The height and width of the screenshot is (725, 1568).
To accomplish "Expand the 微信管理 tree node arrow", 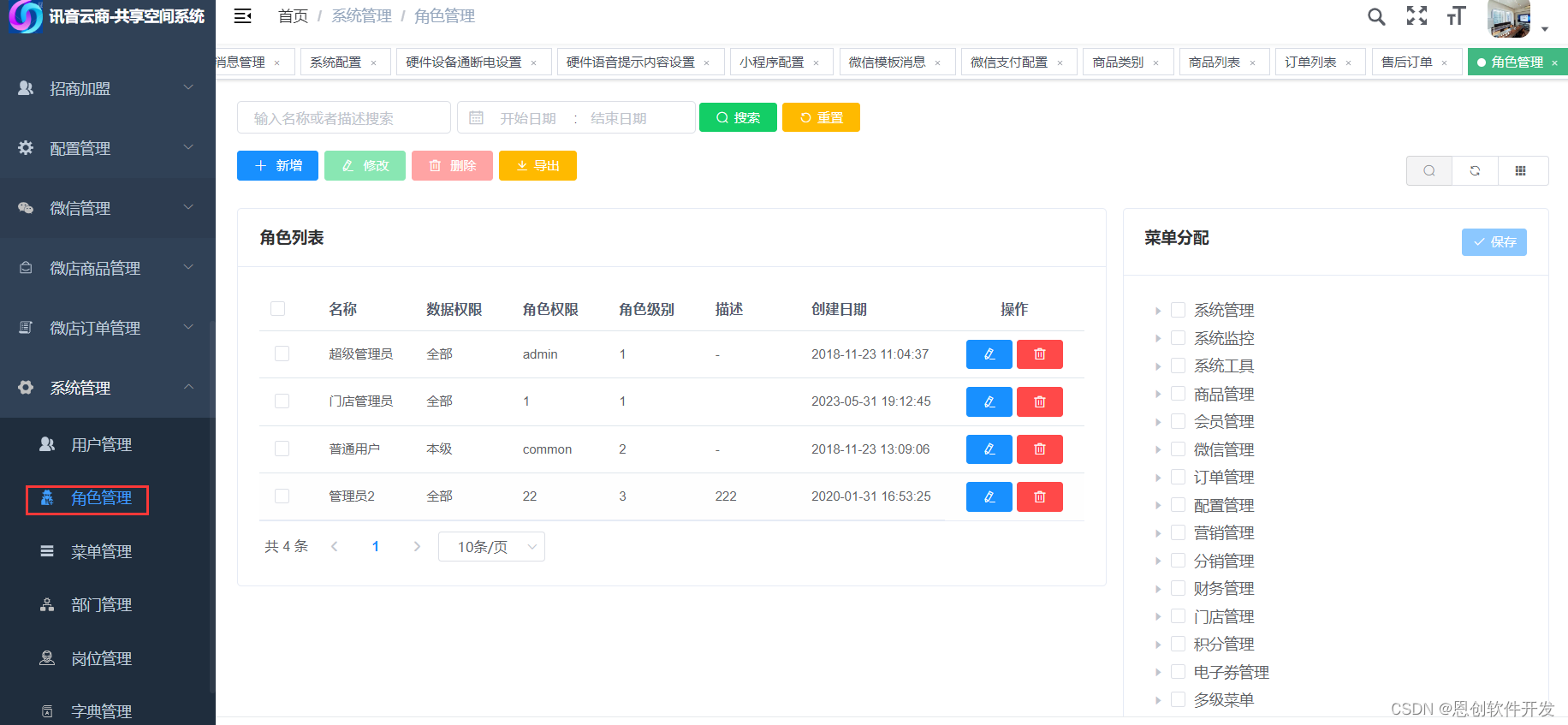I will (1158, 450).
